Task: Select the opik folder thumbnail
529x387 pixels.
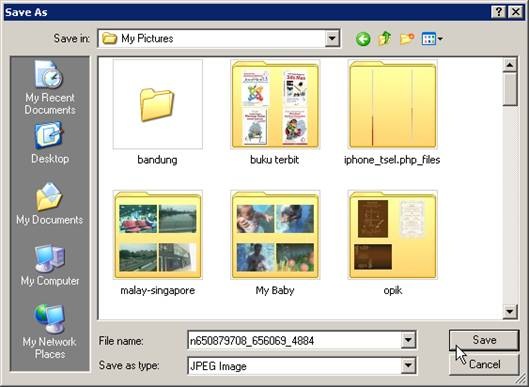Action: click(392, 235)
